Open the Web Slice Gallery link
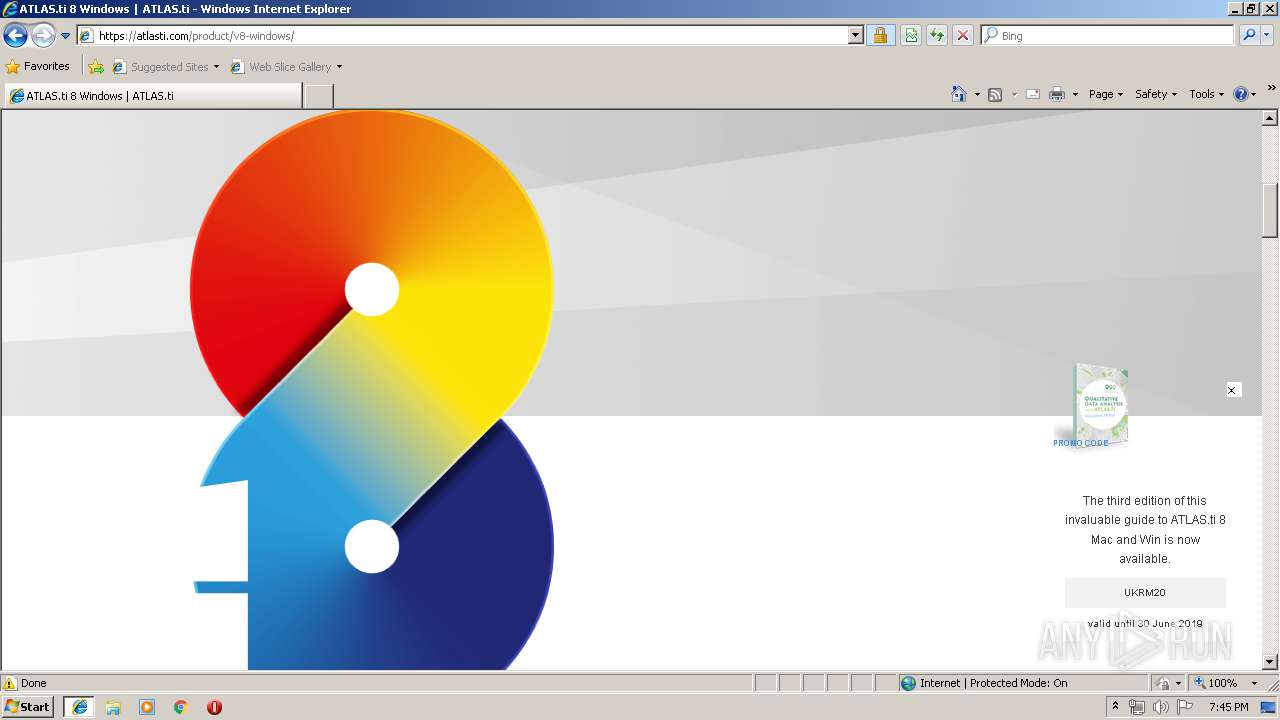 click(x=287, y=67)
